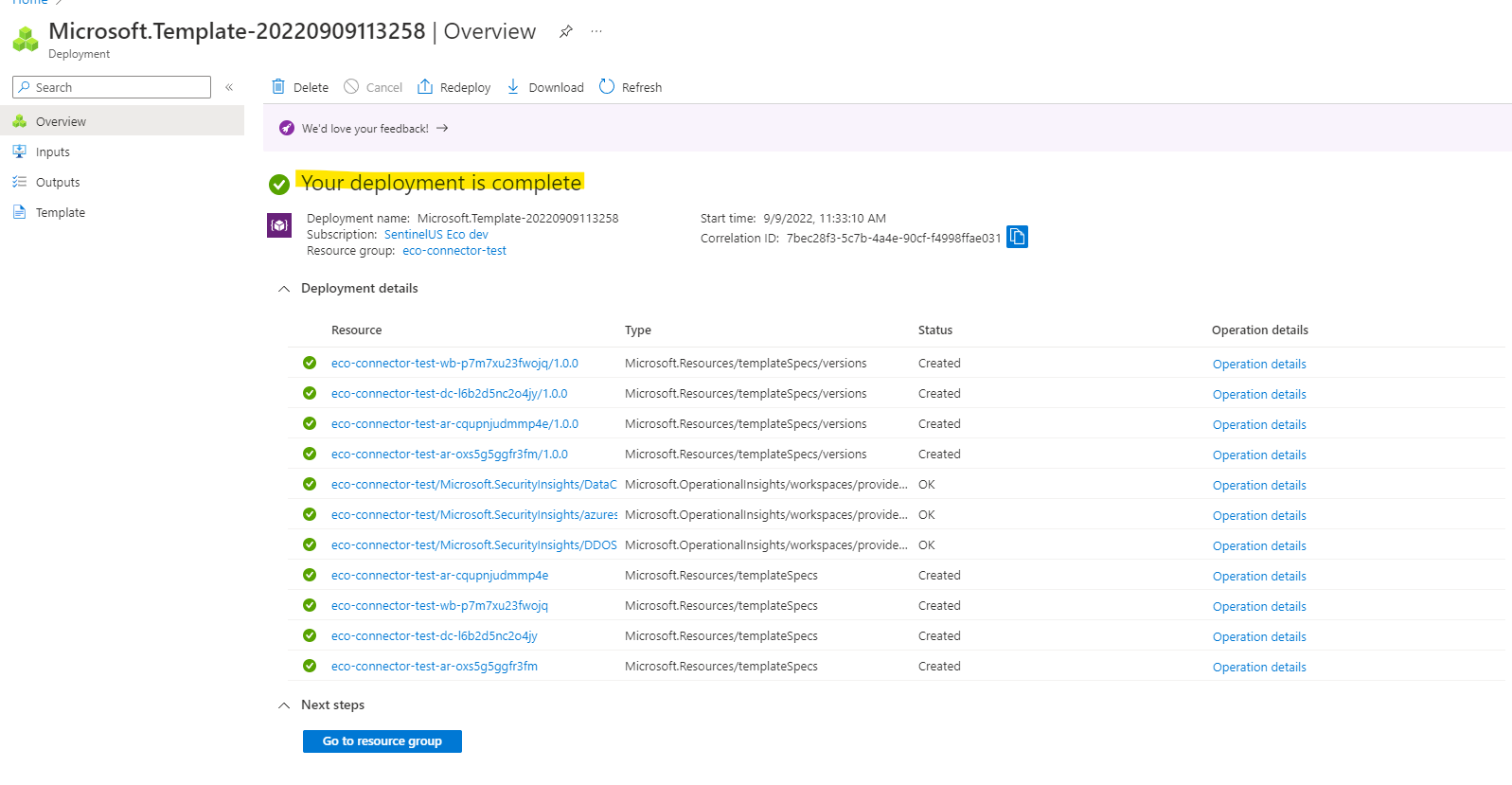Screen dimensions: 1512x785
Task: Click 'Your deployment is complete' heading
Action: 441,183
